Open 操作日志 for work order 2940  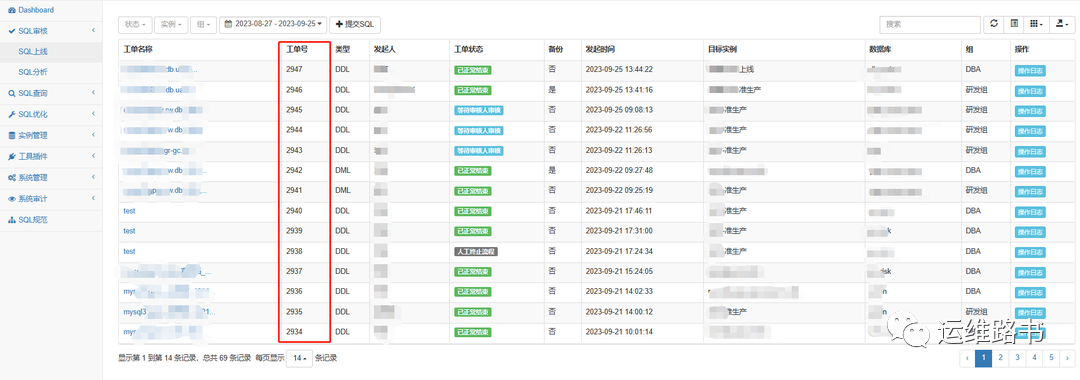coord(1030,211)
